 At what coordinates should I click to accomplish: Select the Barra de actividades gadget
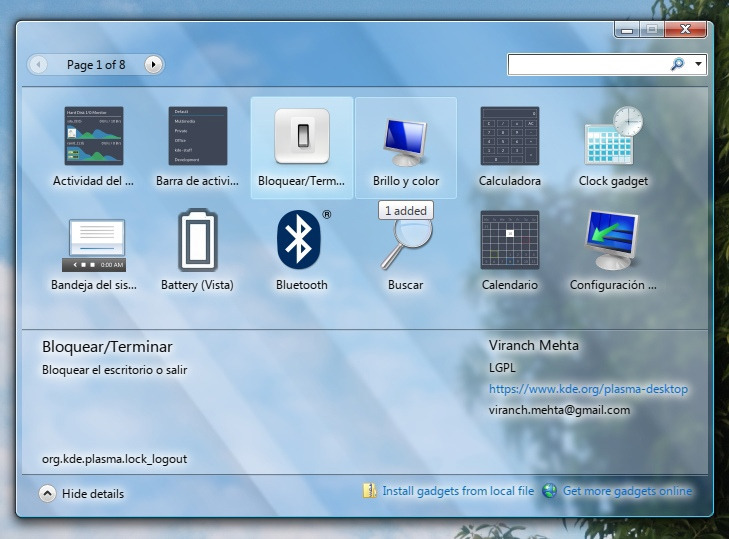(197, 136)
